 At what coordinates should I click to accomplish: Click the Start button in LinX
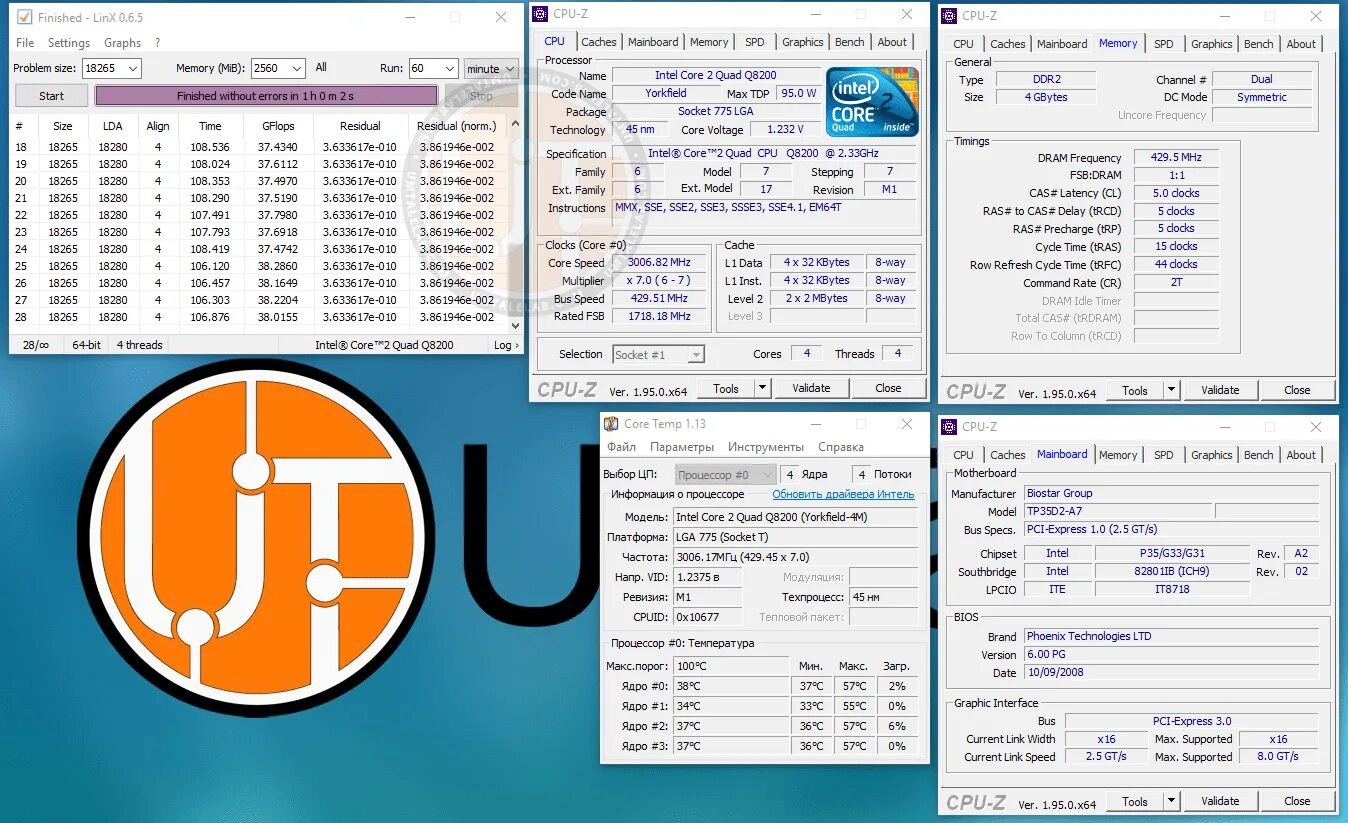(x=51, y=96)
